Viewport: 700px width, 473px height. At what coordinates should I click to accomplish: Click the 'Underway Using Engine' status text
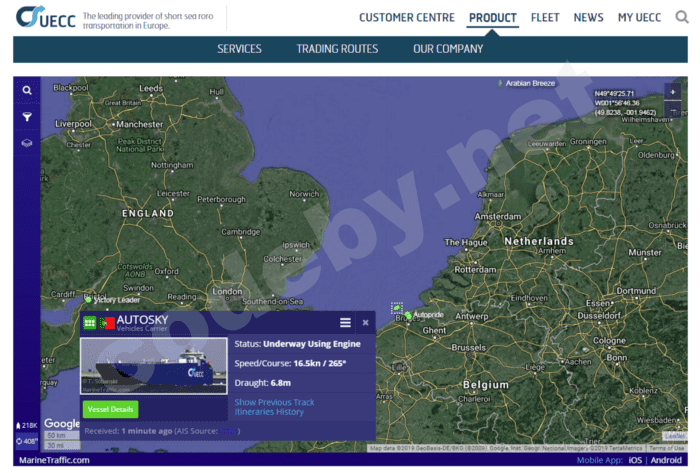[312, 344]
